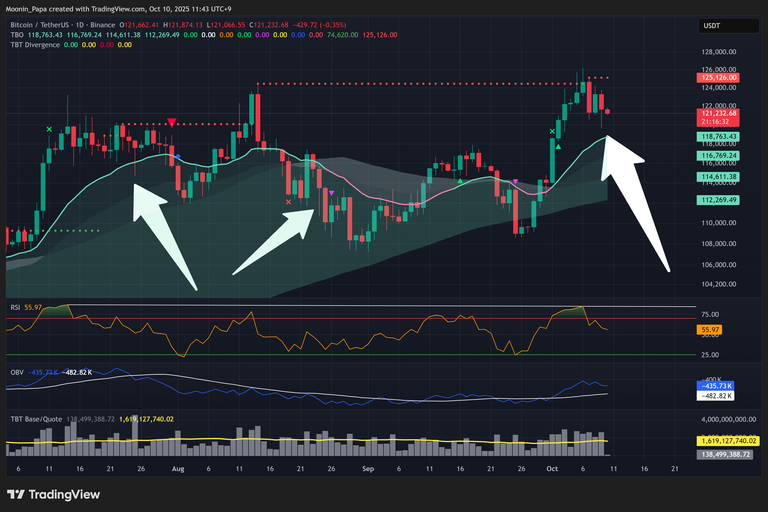Select the RSI indicator legend label
The height and width of the screenshot is (512, 768).
17,307
